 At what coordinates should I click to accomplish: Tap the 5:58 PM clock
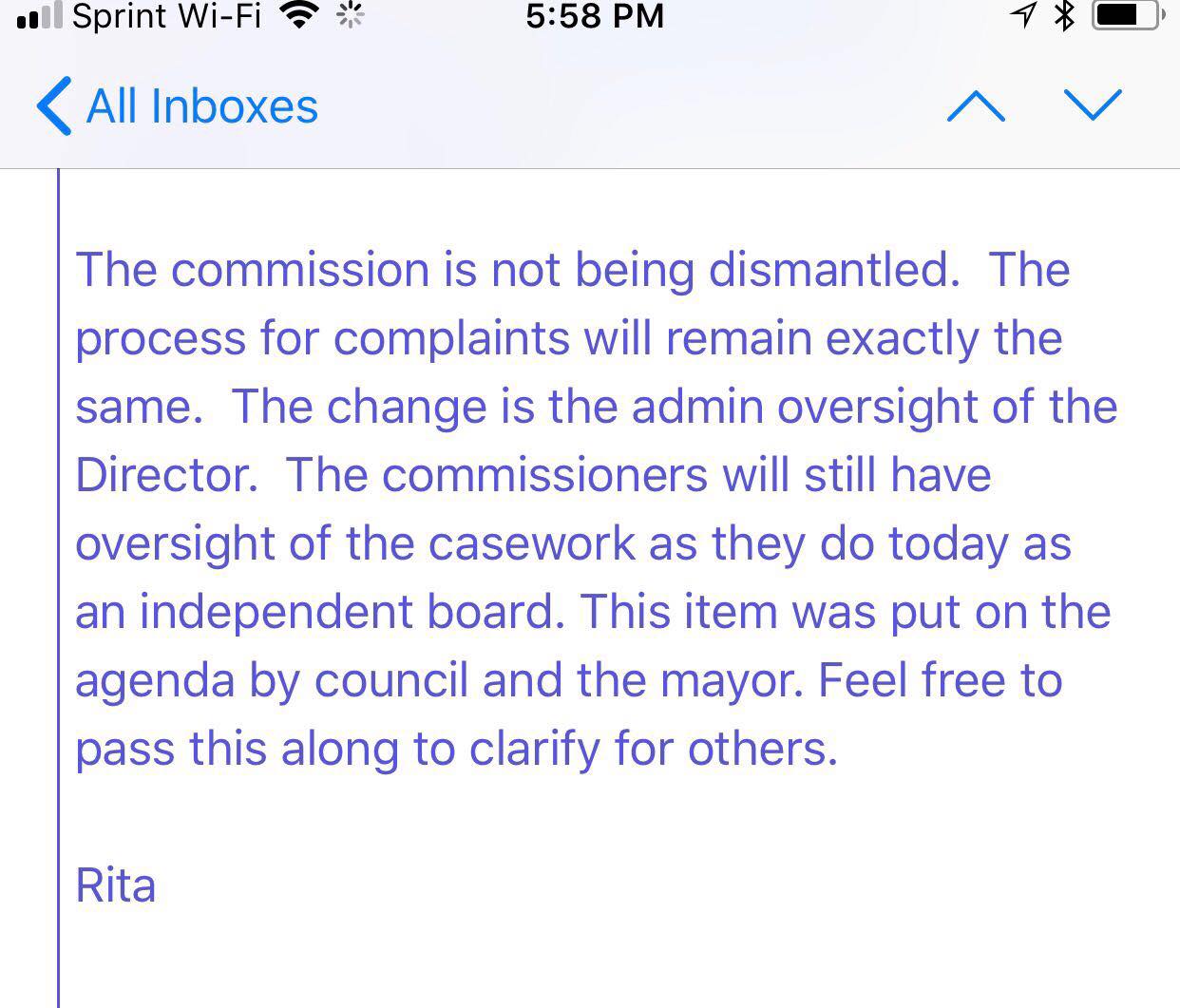[x=595, y=16]
